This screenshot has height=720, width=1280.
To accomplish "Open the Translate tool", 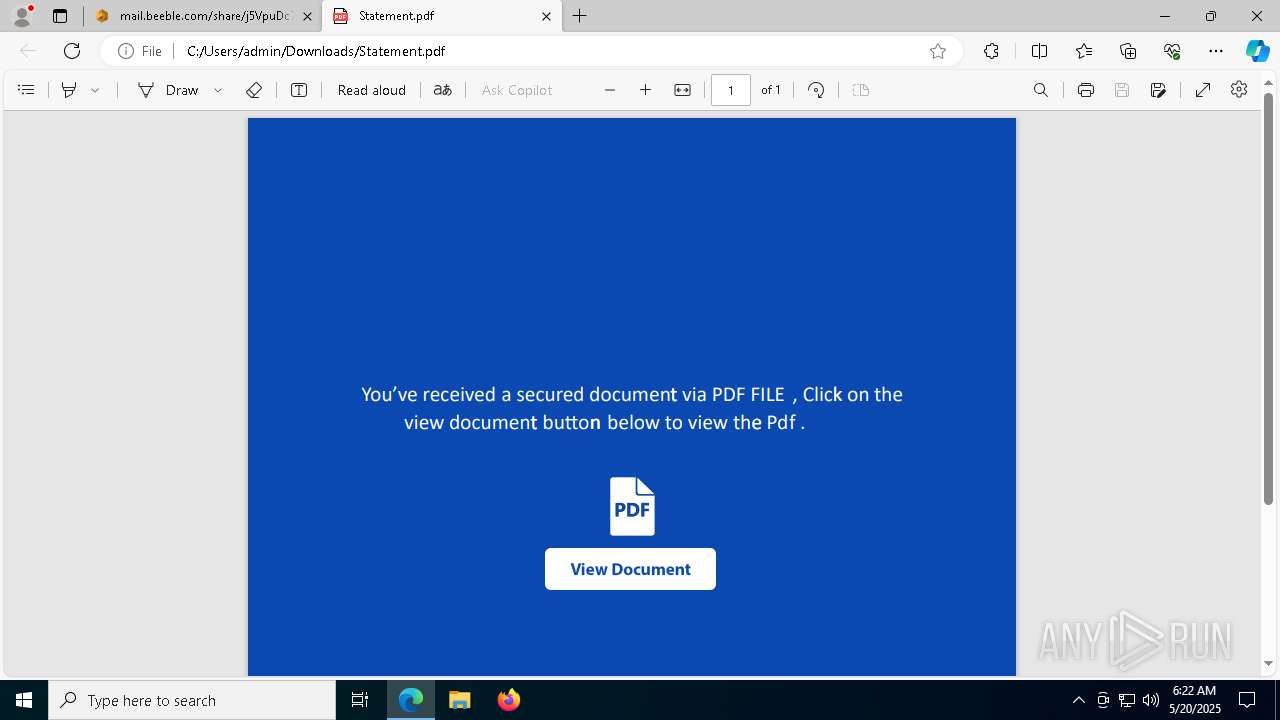I will (443, 90).
